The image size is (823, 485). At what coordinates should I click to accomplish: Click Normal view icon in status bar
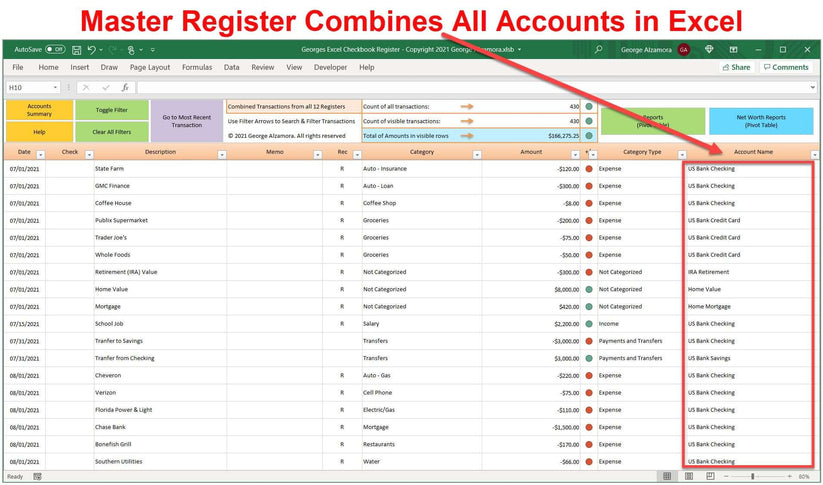[668, 476]
